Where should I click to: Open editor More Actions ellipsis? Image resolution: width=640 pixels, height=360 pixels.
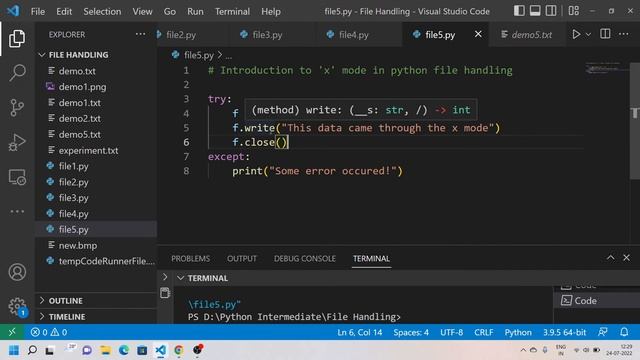pyautogui.click(x=624, y=34)
